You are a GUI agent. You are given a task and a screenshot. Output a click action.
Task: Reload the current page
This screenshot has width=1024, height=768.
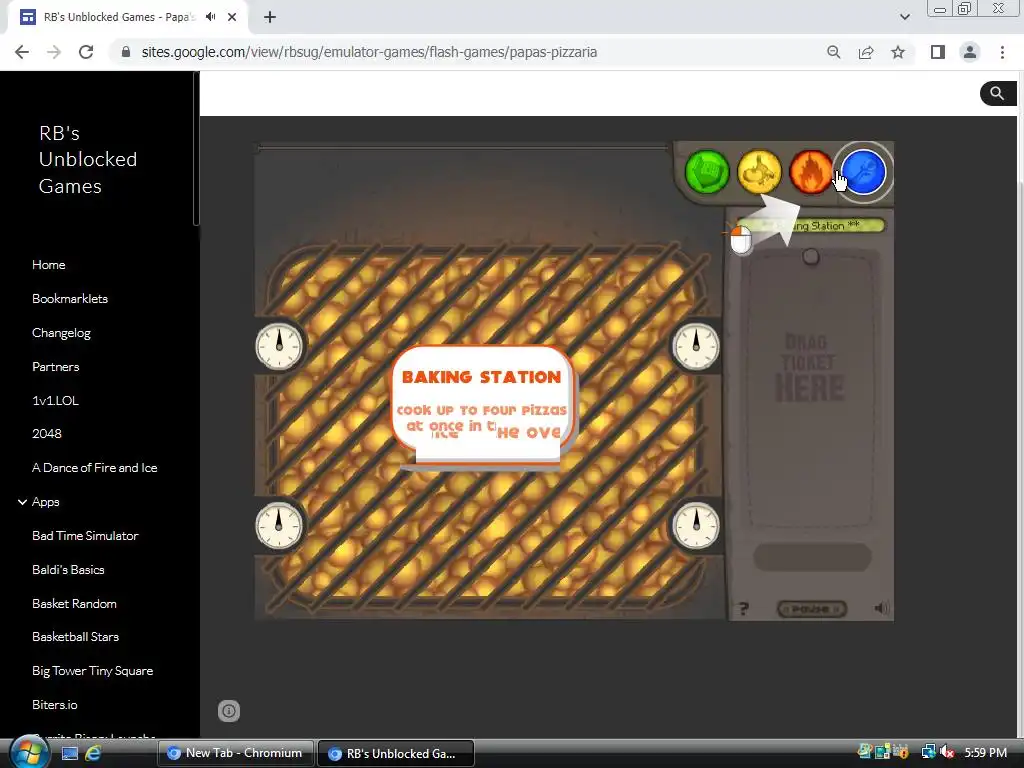[86, 52]
